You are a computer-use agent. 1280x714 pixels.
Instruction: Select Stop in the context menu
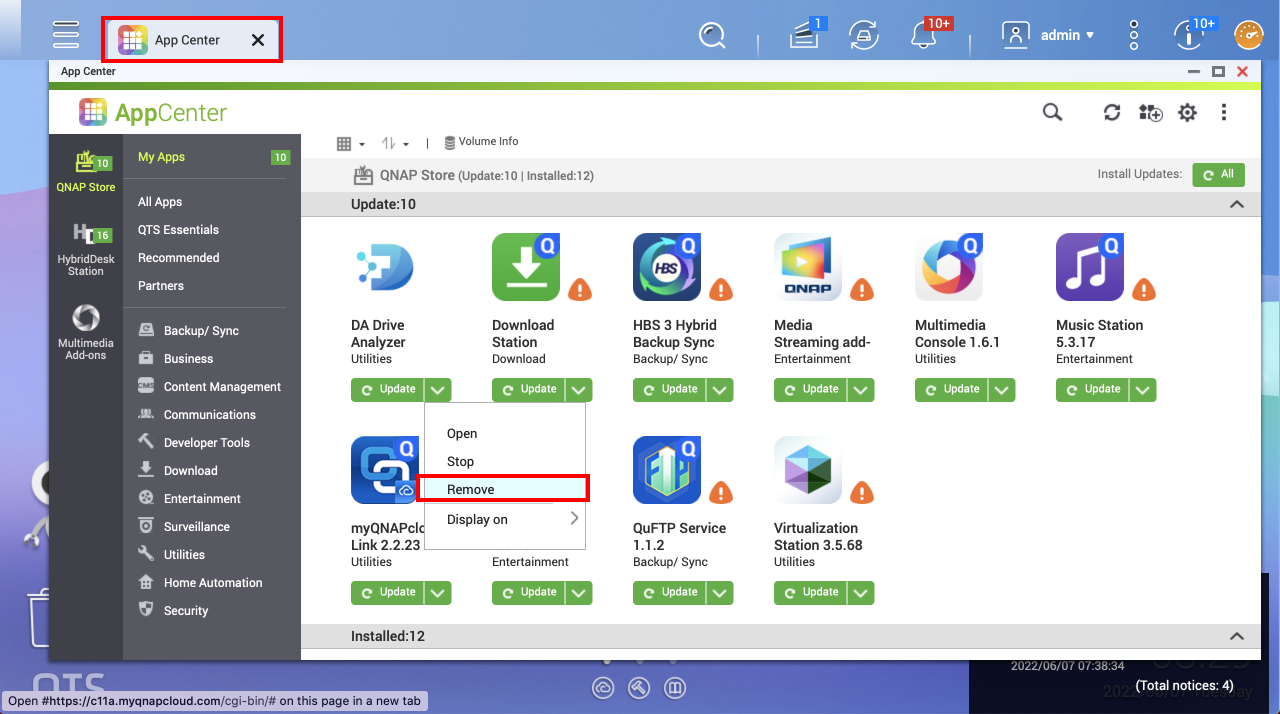click(x=461, y=461)
